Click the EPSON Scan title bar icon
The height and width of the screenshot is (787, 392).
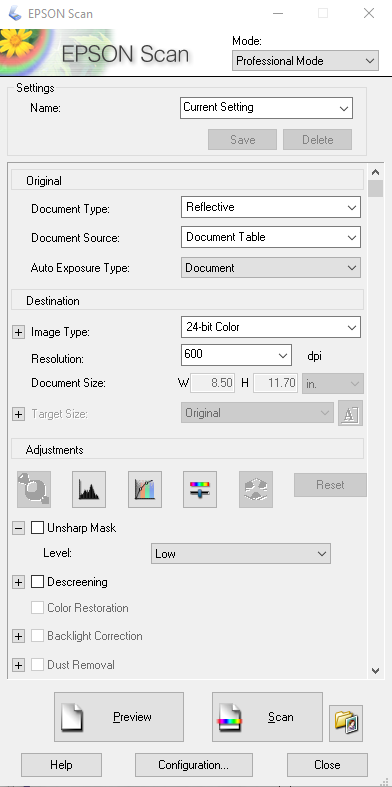[15, 14]
